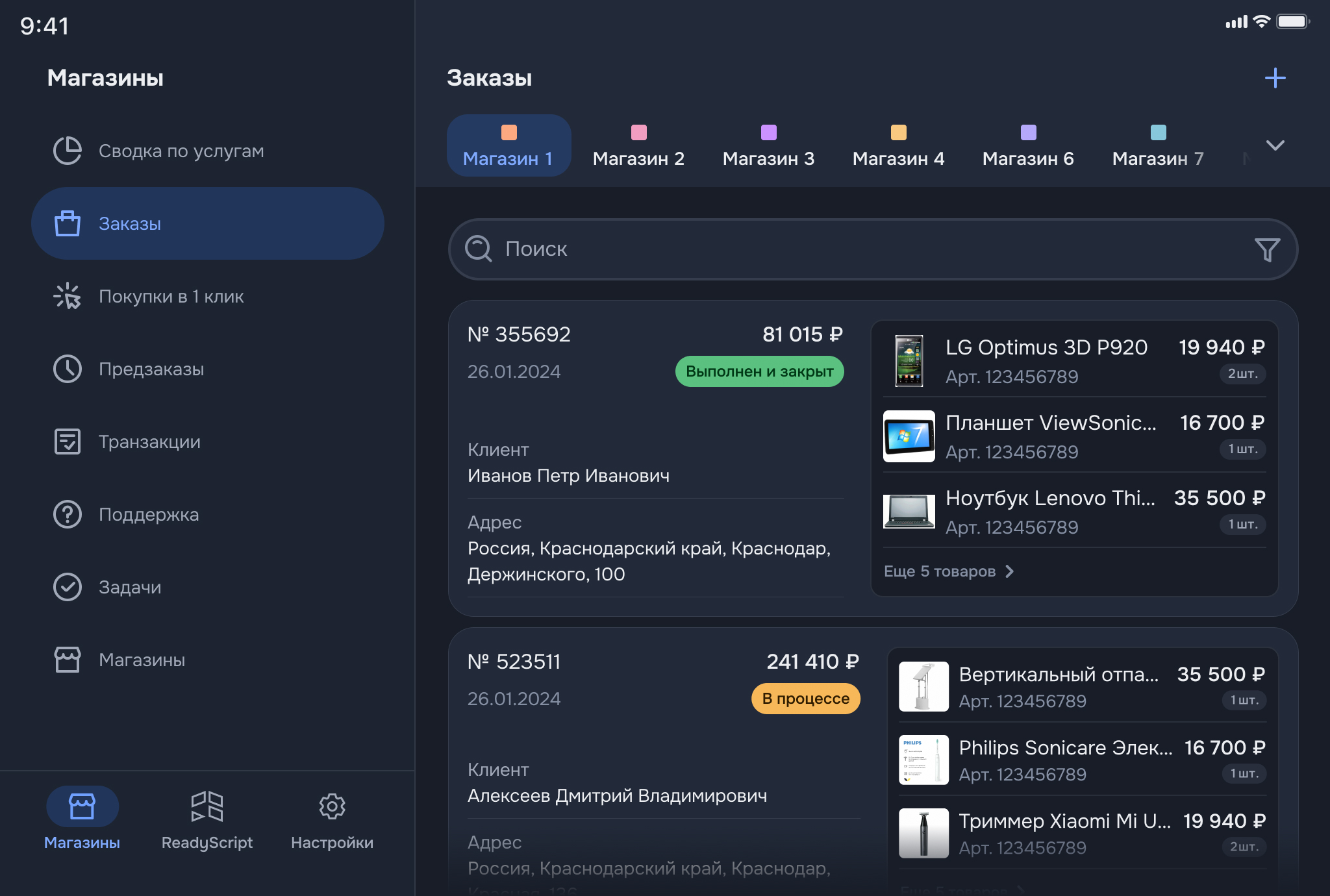Viewport: 1330px width, 896px height.
Task: Check the battery status icon
Action: (1293, 21)
